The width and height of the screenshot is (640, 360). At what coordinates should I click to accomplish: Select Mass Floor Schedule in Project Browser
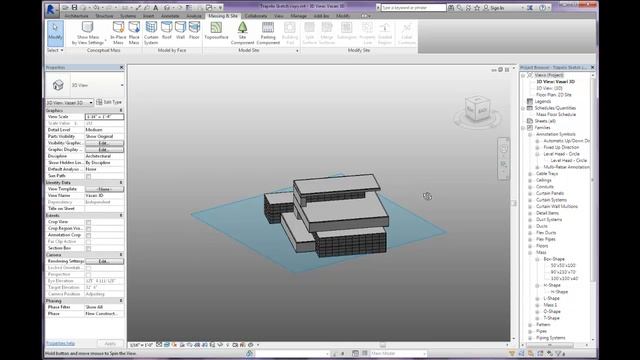(556, 114)
